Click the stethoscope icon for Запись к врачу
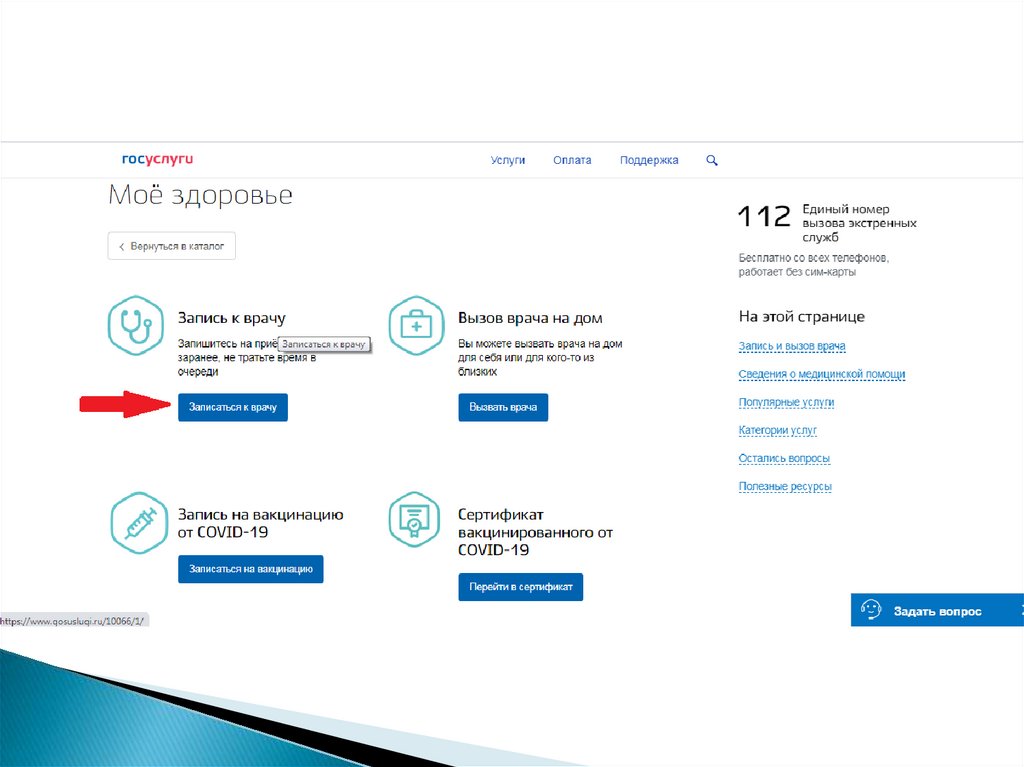Screen dimensions: 1024x767 [136, 325]
